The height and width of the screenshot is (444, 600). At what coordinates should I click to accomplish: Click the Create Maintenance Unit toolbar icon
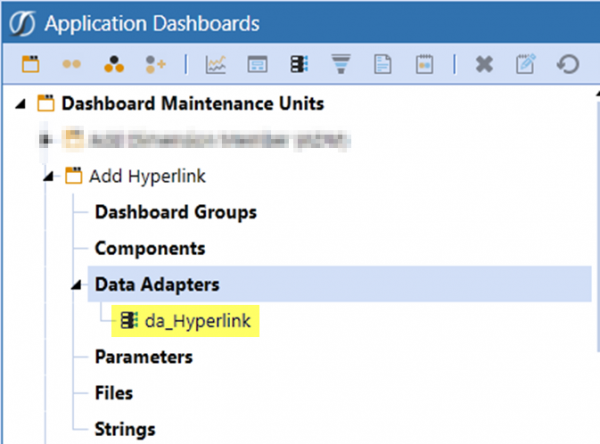31,65
